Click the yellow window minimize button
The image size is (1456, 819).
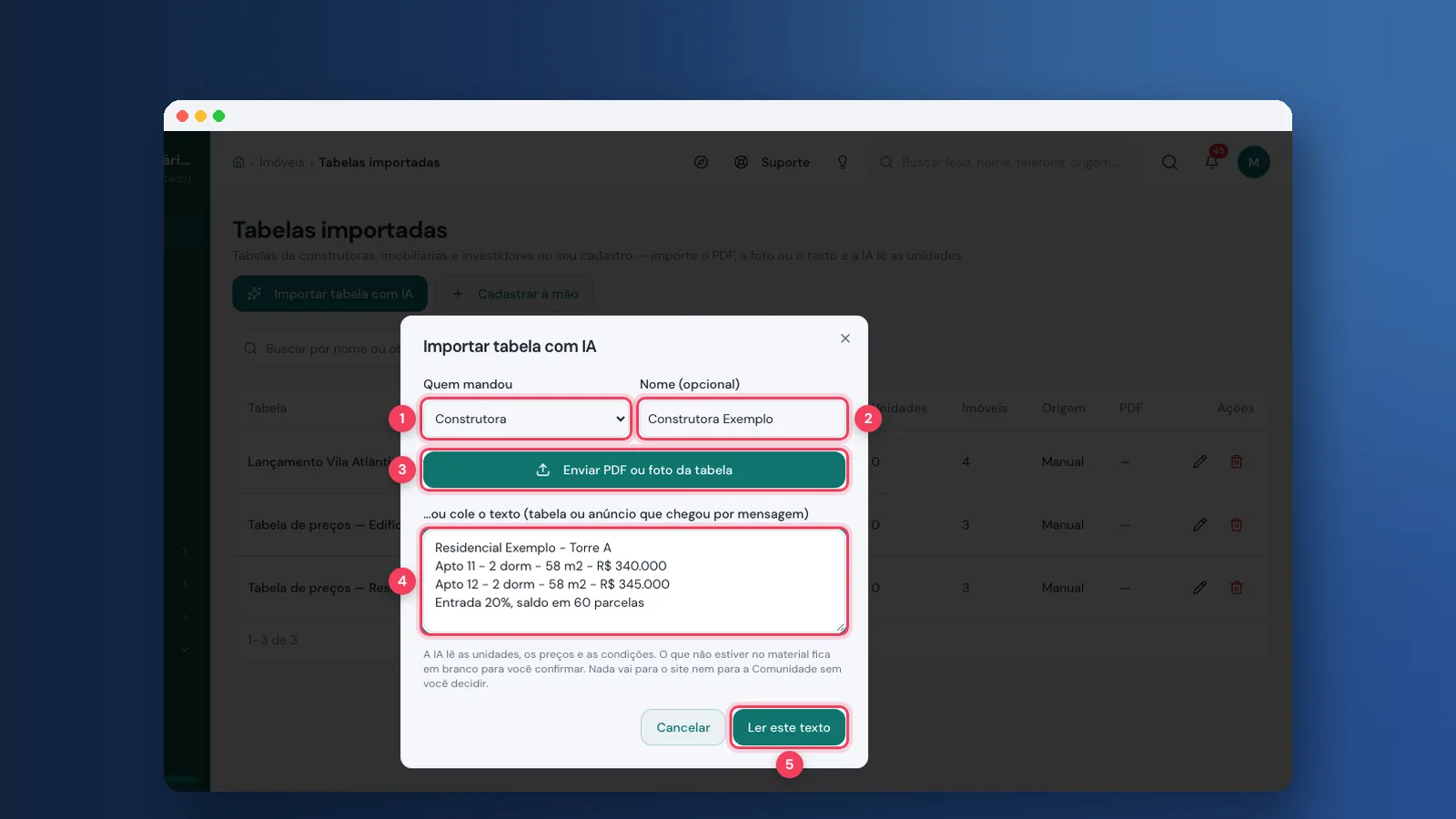[x=200, y=116]
